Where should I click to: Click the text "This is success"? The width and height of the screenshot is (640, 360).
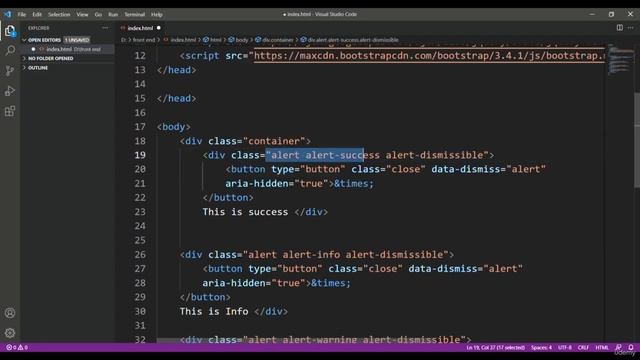point(245,212)
